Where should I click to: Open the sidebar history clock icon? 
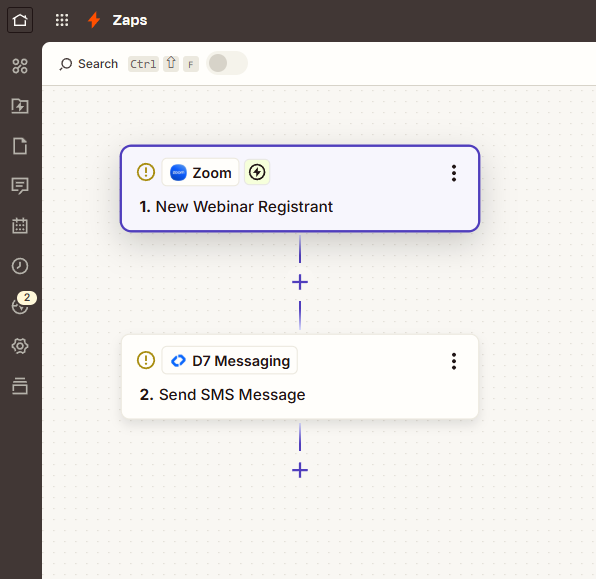point(20,266)
